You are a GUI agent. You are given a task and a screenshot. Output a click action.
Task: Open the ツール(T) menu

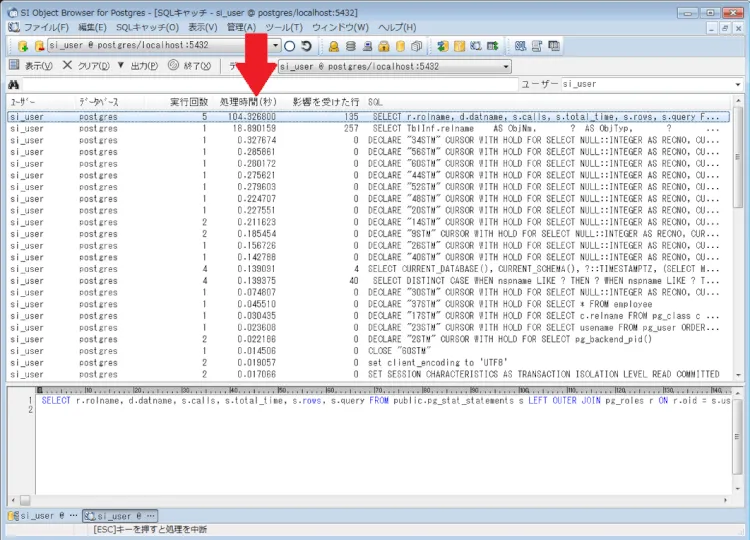coord(284,27)
